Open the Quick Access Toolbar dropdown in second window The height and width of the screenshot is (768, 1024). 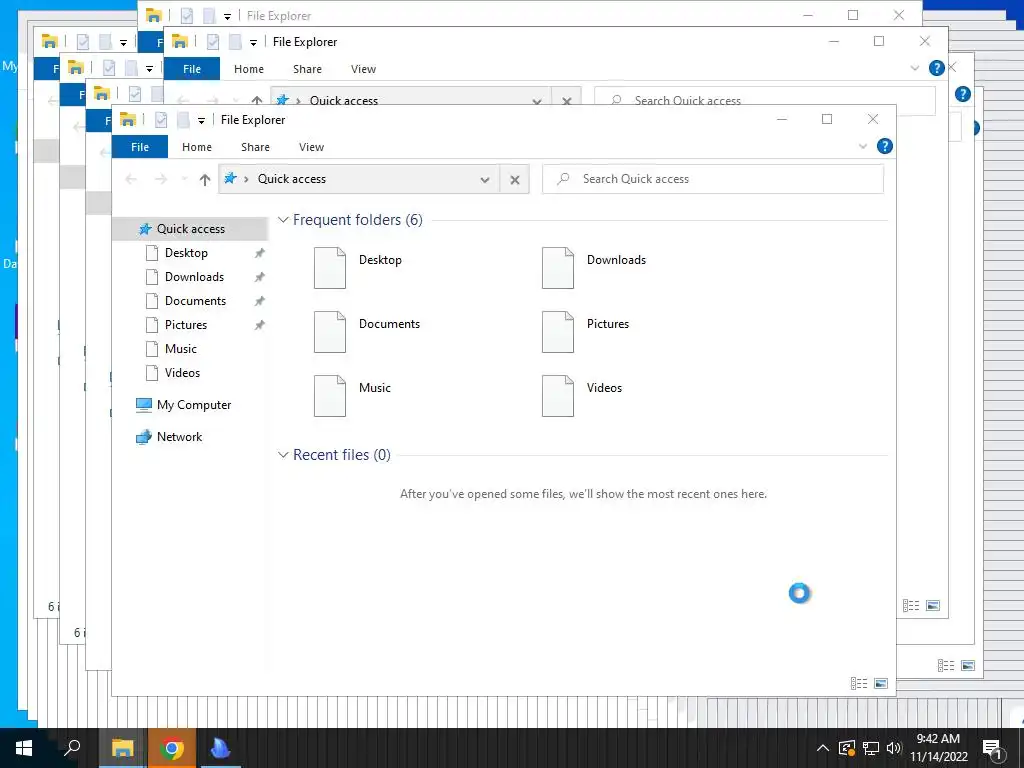pos(253,42)
